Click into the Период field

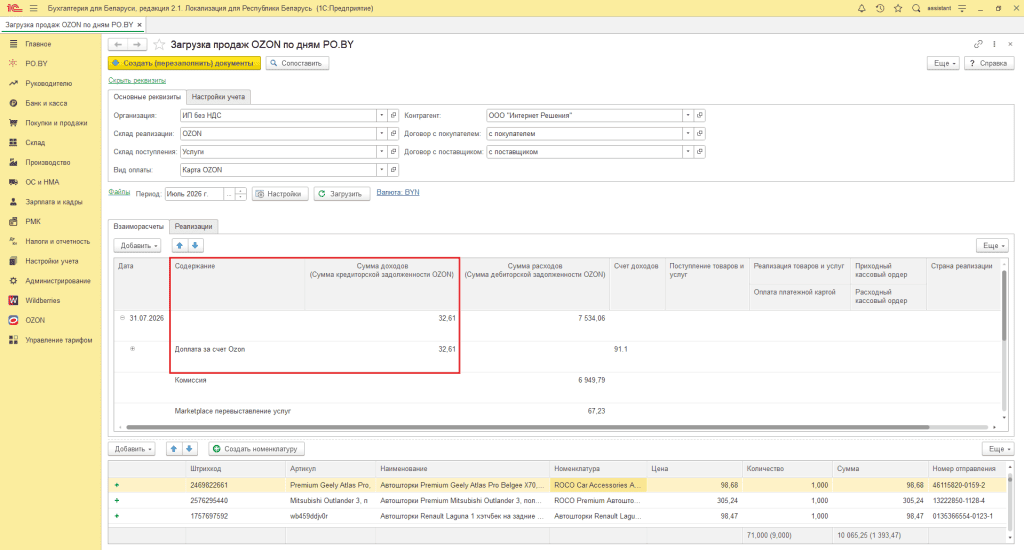point(194,194)
